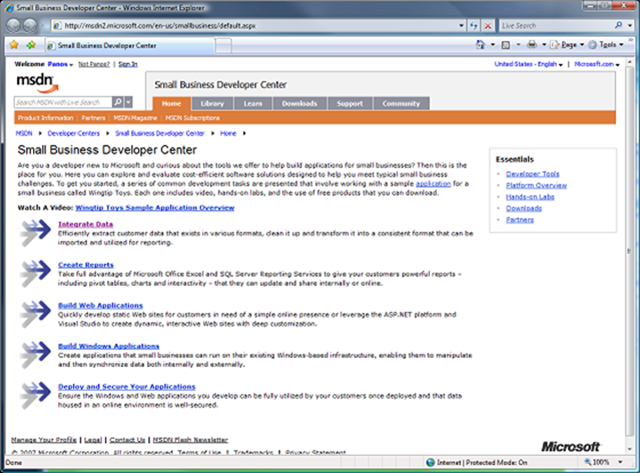The width and height of the screenshot is (640, 473).
Task: Click the browser Forward arrow button
Action: pyautogui.click(x=30, y=25)
